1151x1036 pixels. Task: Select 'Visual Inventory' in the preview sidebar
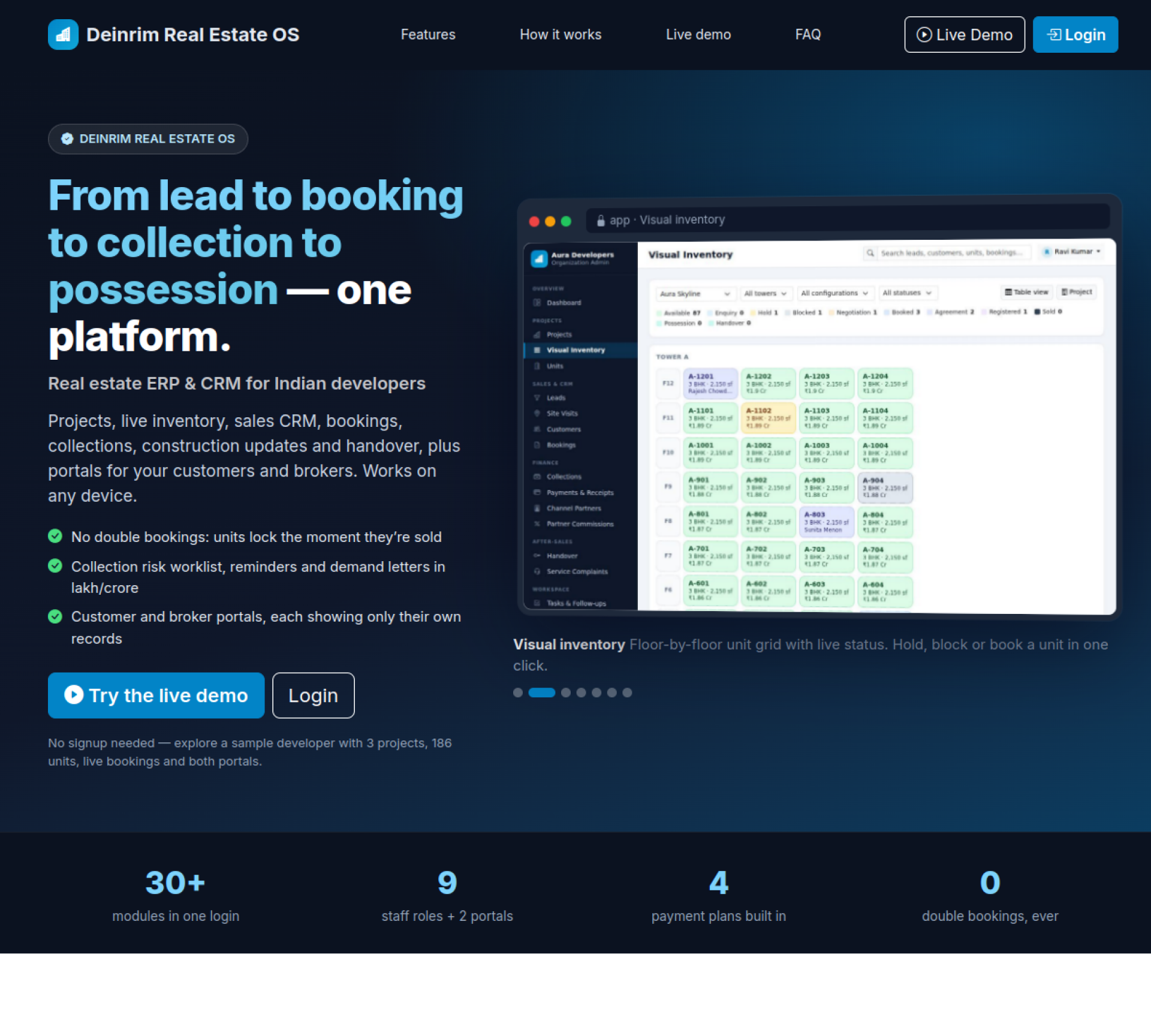[580, 350]
